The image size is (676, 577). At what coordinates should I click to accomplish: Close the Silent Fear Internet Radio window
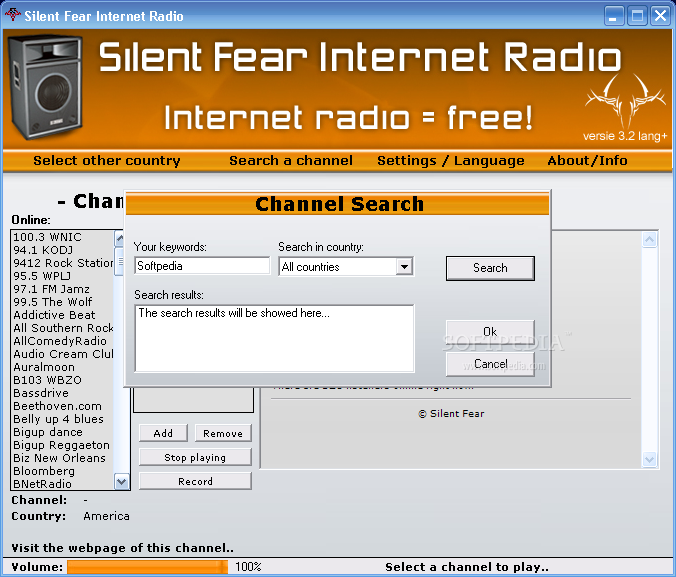(660, 16)
